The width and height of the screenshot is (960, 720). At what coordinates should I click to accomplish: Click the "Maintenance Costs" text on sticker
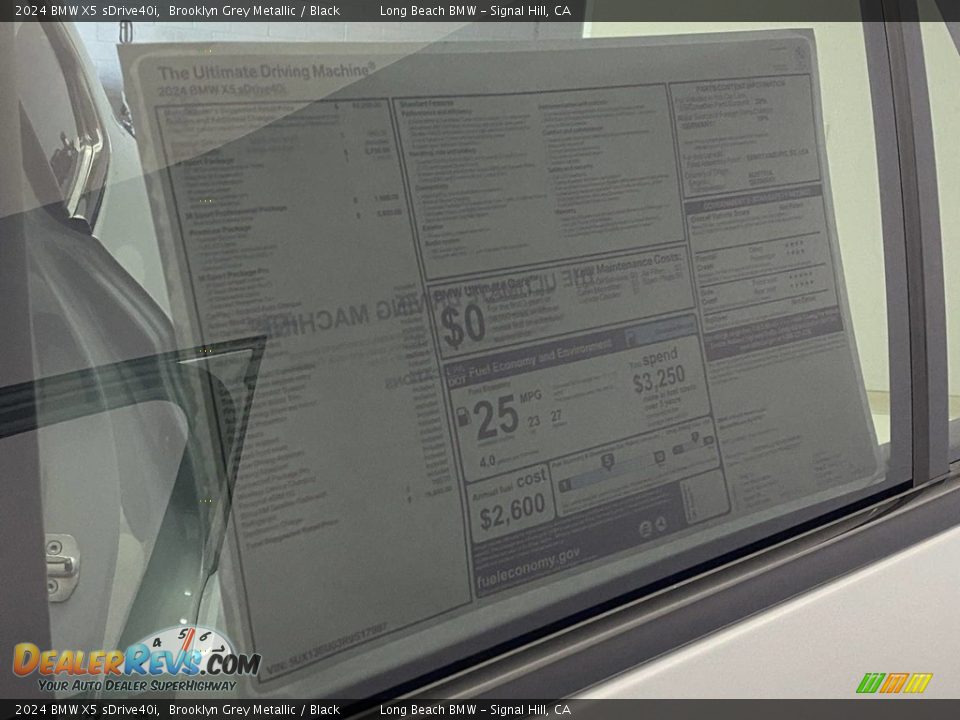pos(639,263)
